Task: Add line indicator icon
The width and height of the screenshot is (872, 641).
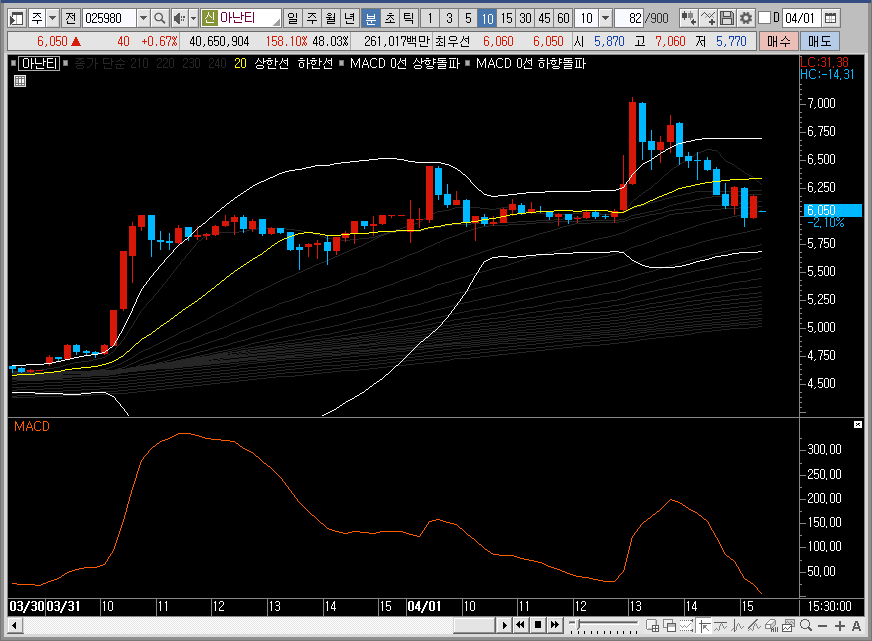Action: [x=708, y=18]
